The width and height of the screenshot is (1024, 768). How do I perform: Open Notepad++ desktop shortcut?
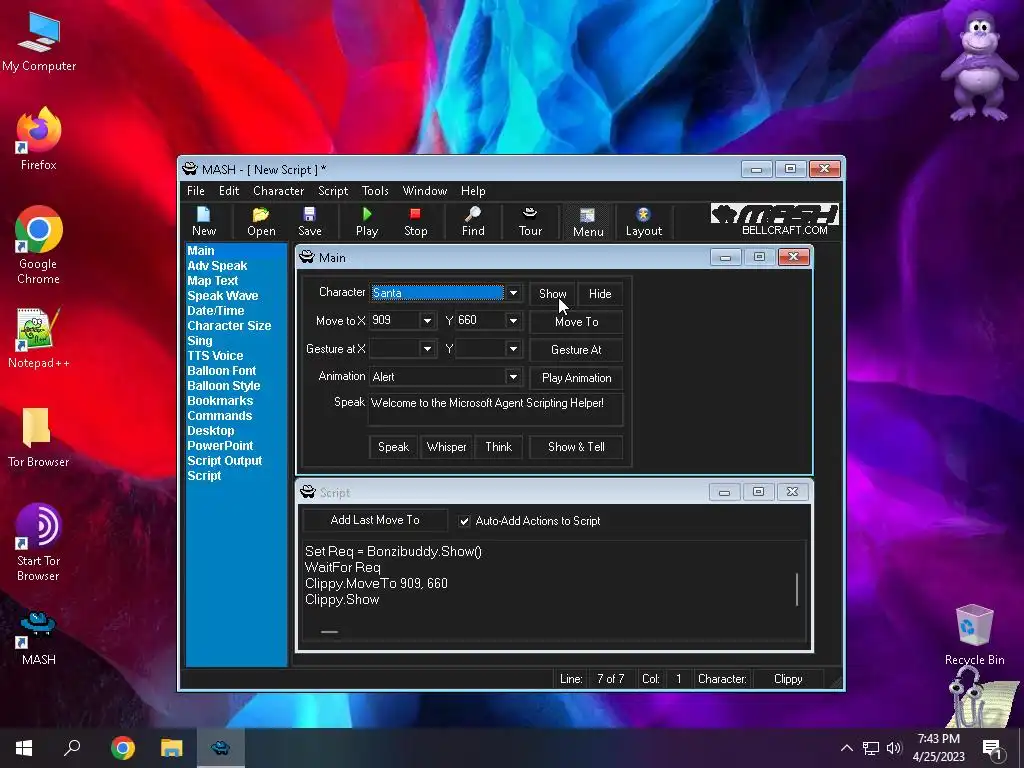pos(39,338)
